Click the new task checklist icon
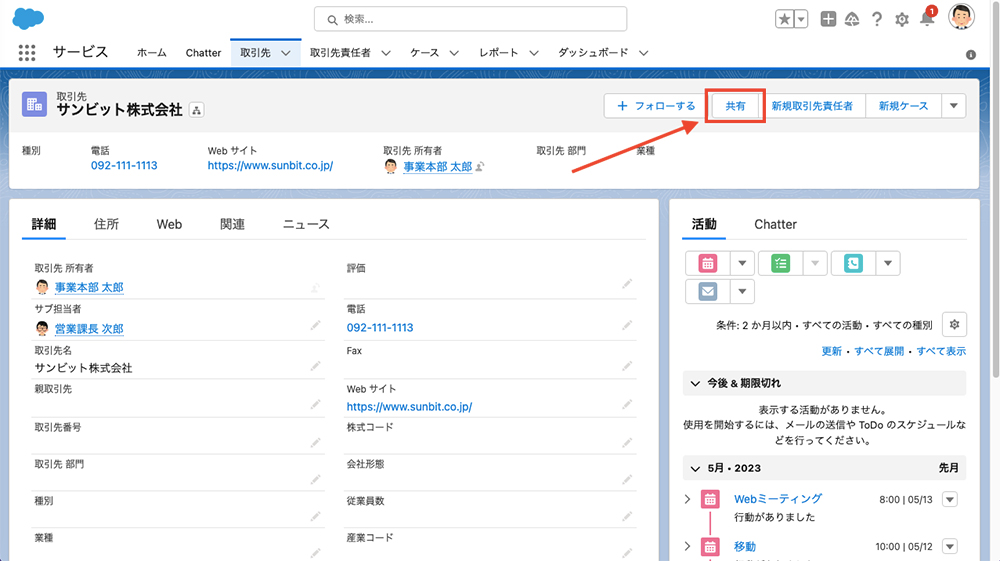Image resolution: width=1000 pixels, height=561 pixels. click(780, 263)
